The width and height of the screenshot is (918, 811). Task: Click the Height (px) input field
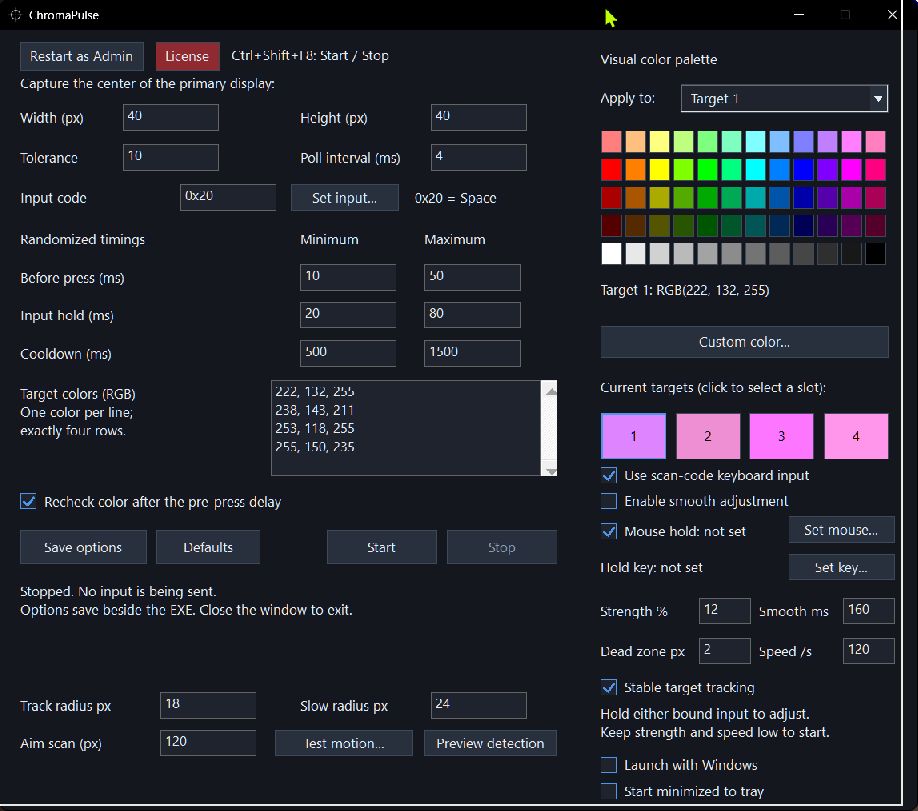click(x=478, y=117)
